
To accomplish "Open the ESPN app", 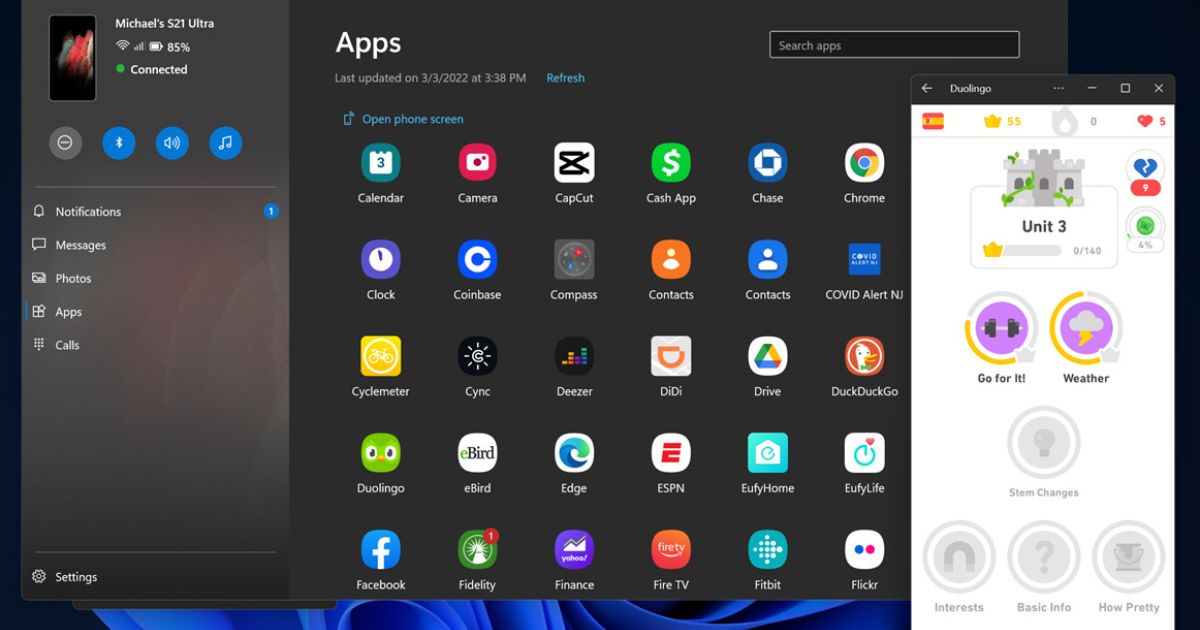I will [671, 453].
